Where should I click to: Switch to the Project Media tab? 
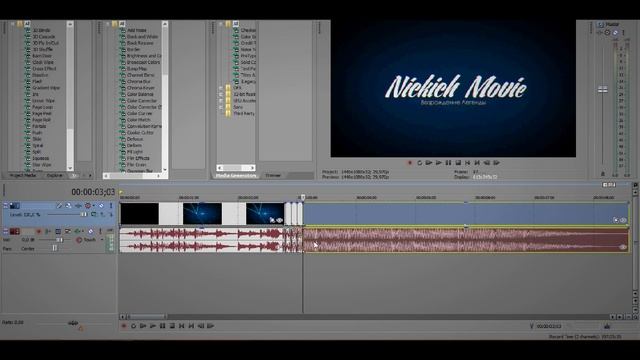coord(22,176)
